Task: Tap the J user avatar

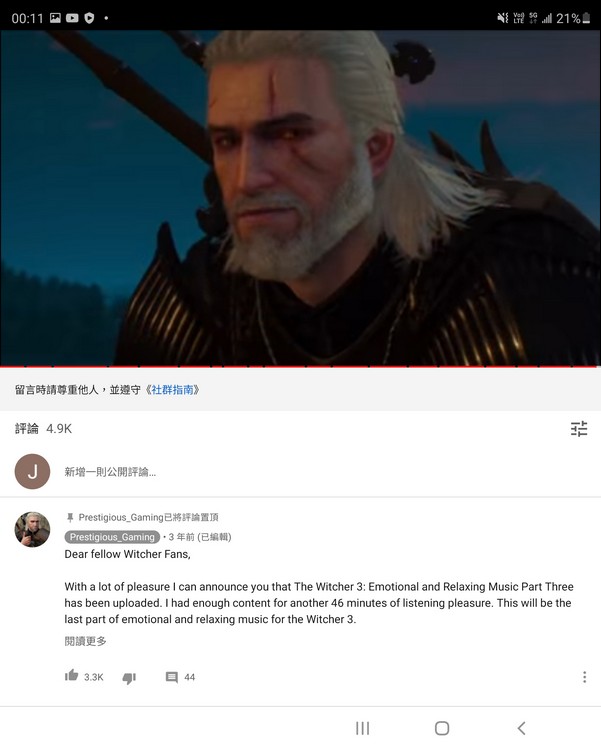Action: tap(33, 472)
